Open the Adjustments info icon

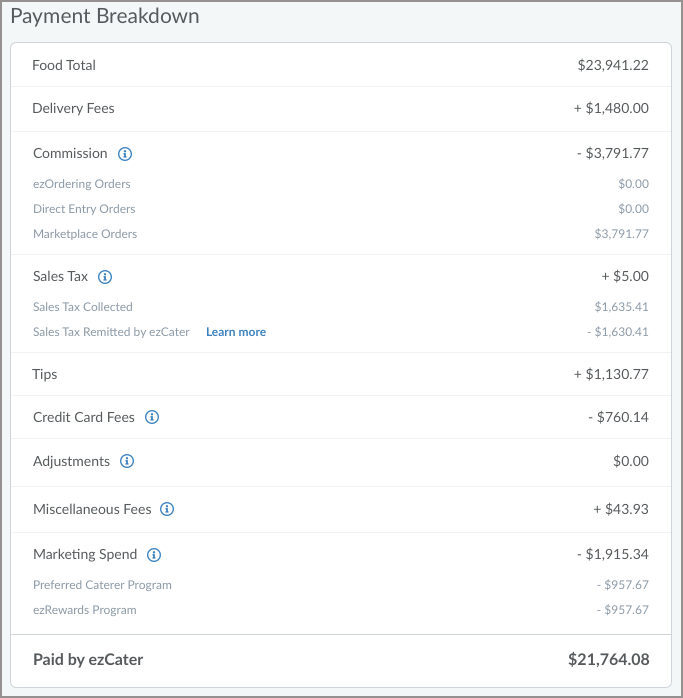[127, 461]
